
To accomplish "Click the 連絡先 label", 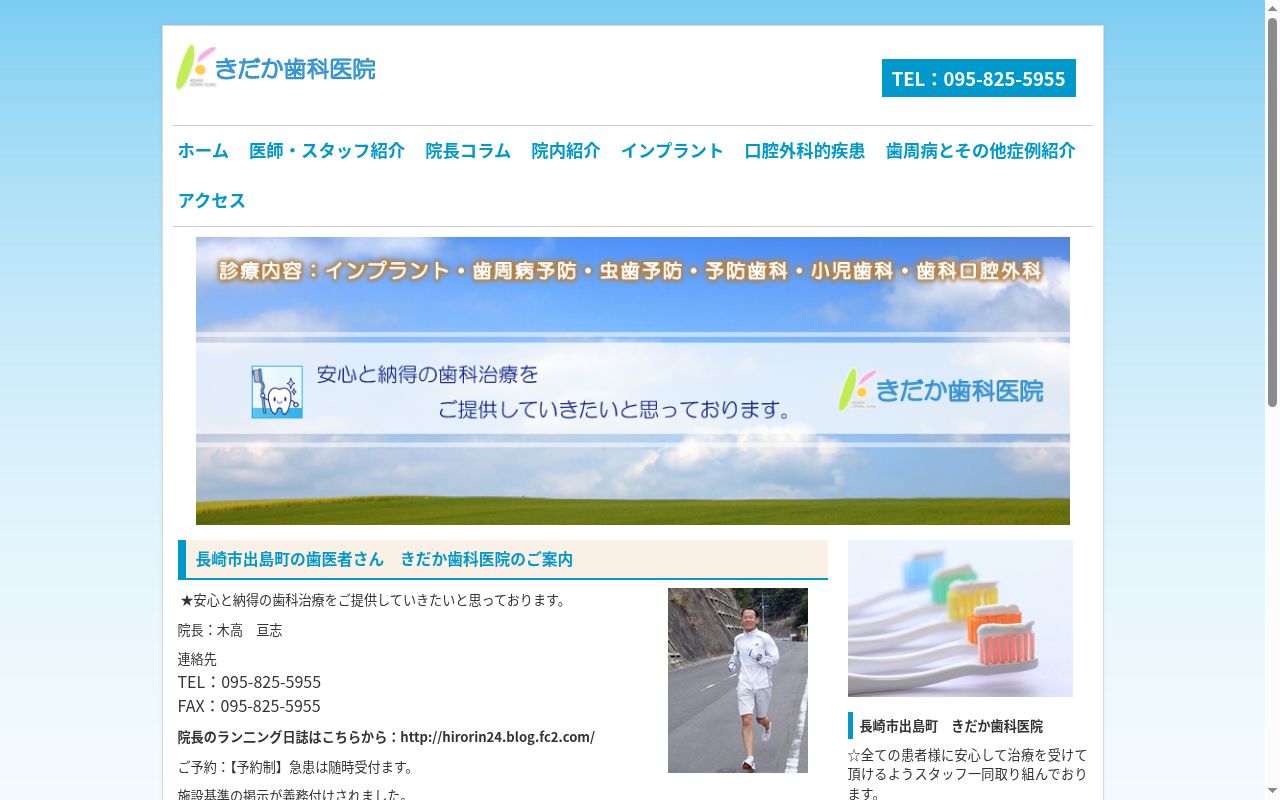I will 197,659.
